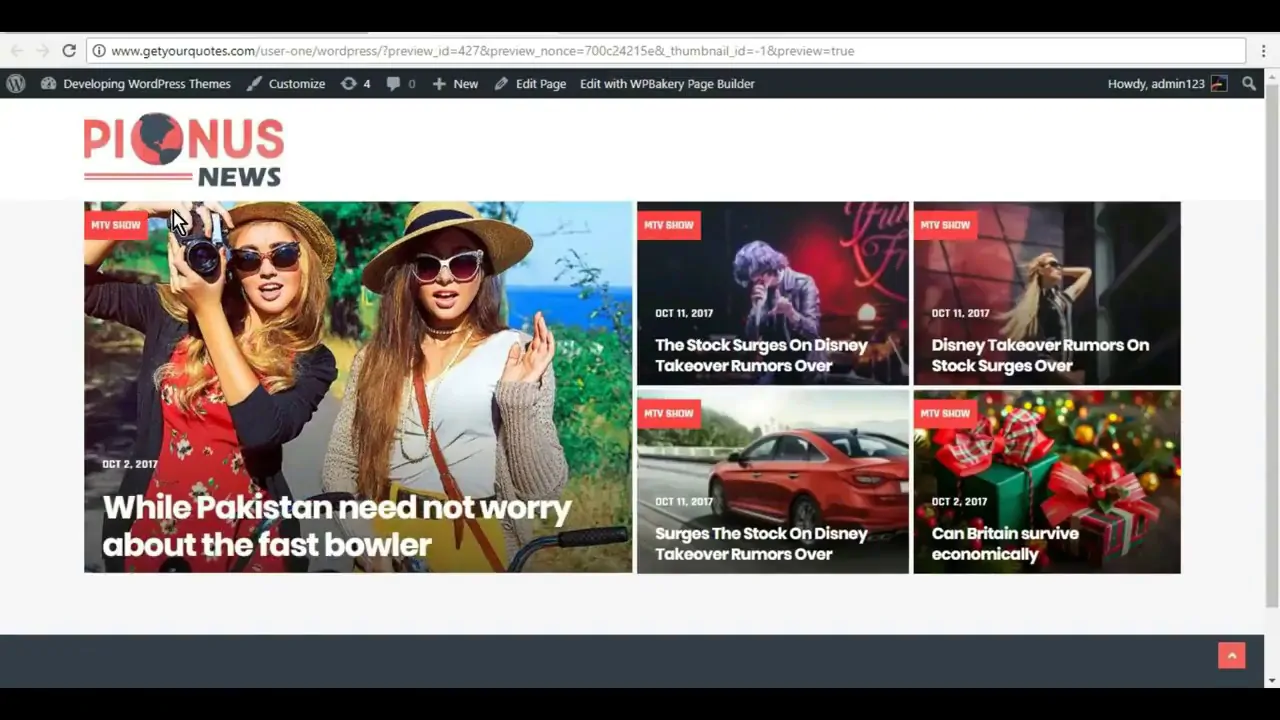Click the scrollbar down arrow

point(1272,681)
